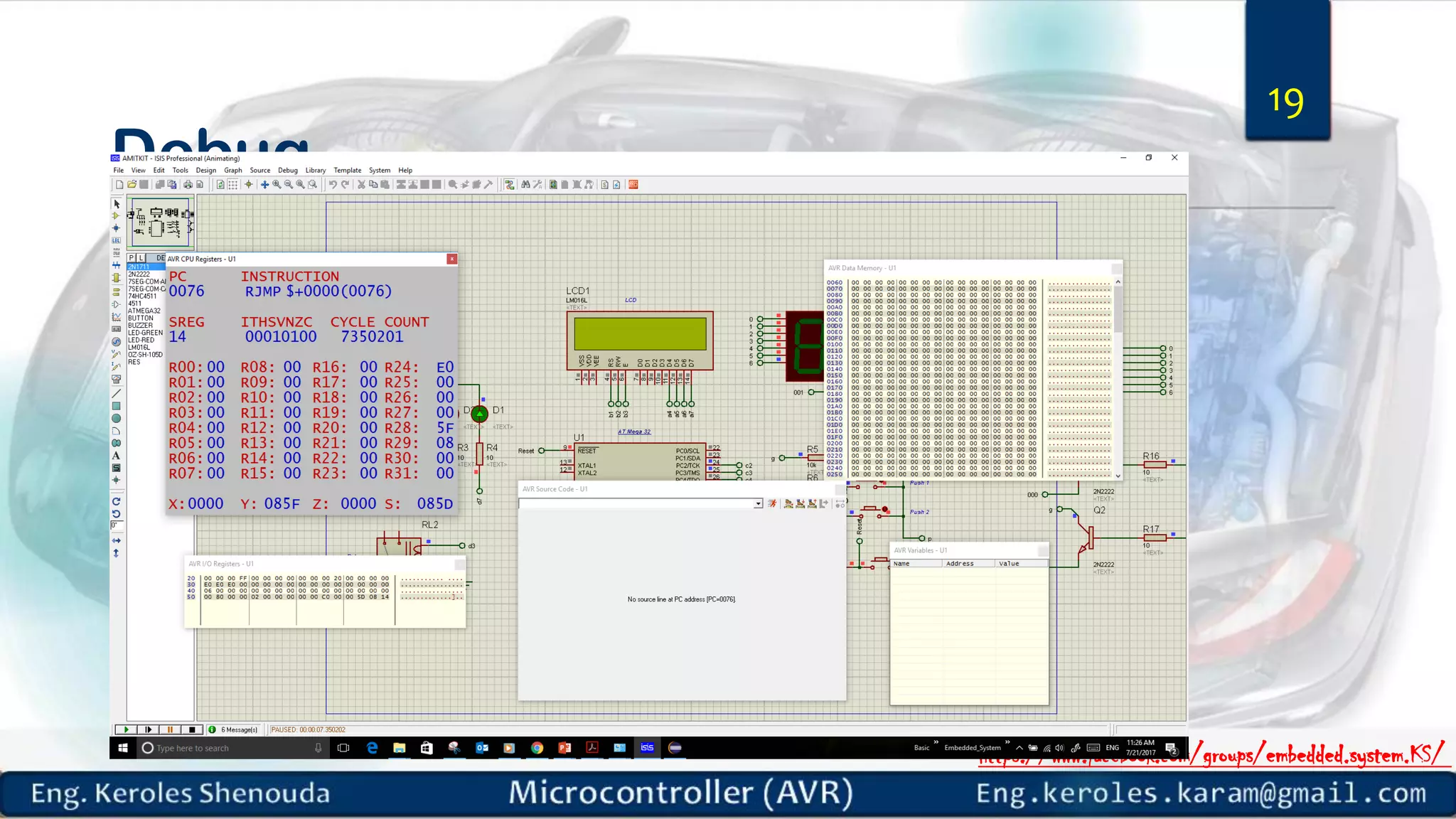The height and width of the screenshot is (819, 1456).
Task: Click the Search and Tag binoculars icon
Action: pyautogui.click(x=525, y=185)
